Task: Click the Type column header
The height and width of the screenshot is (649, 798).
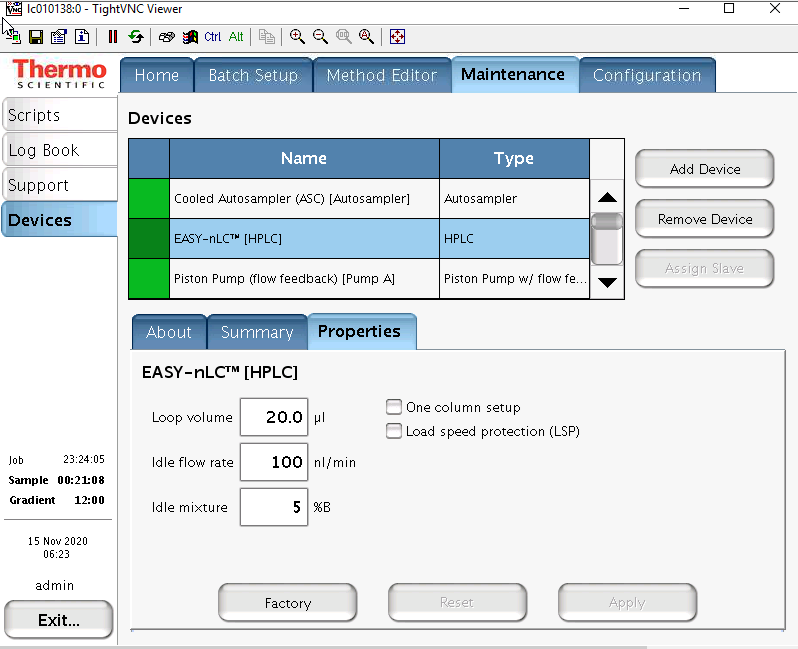Action: 514,158
